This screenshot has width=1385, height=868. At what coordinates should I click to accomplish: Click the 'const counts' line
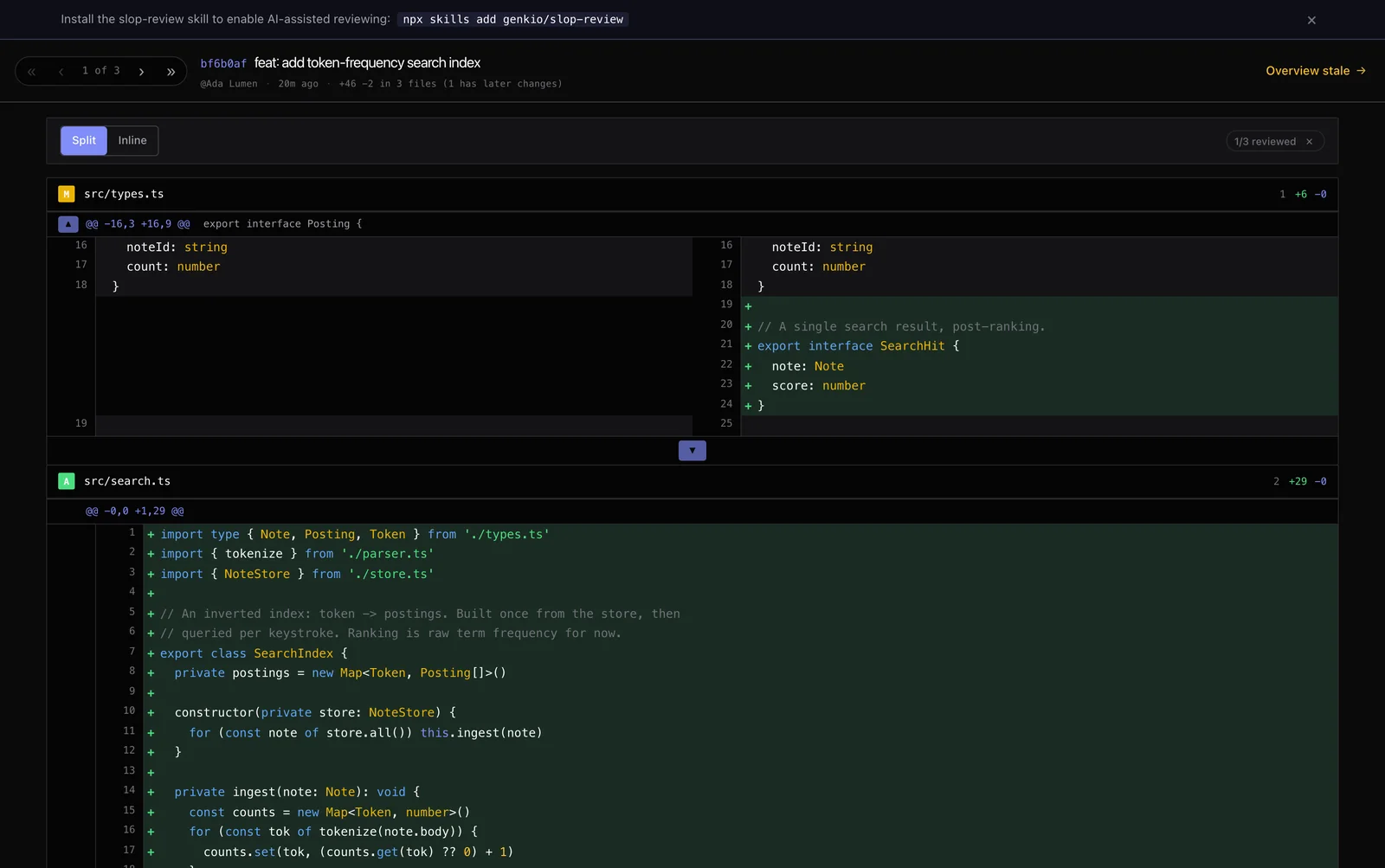[741, 812]
